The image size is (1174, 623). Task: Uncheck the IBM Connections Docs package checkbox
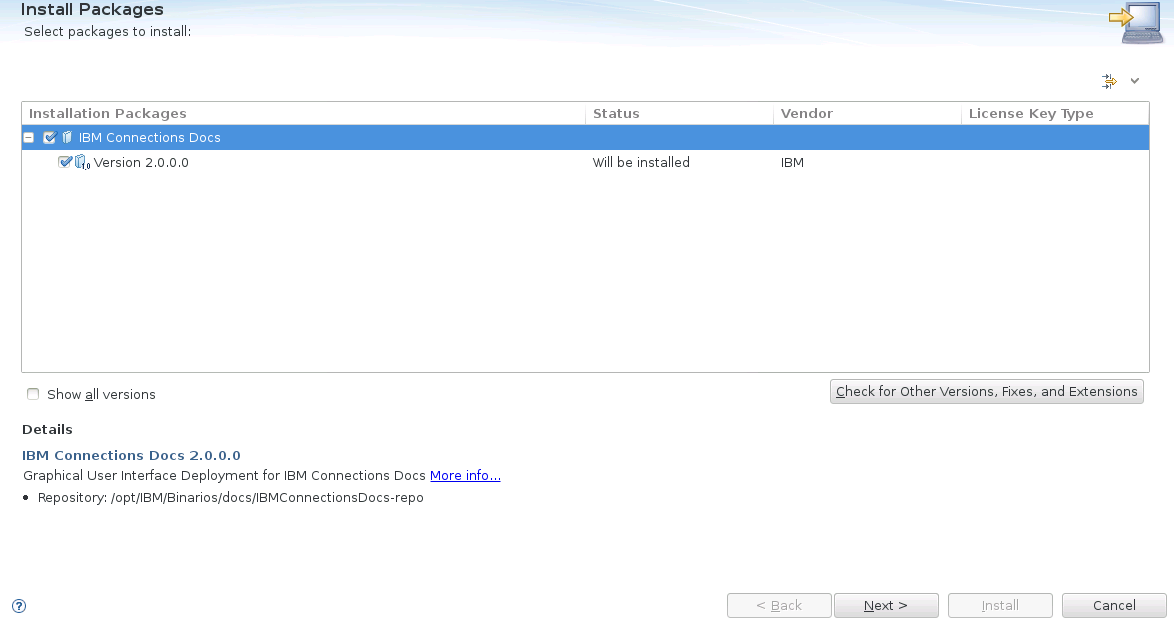coord(50,138)
